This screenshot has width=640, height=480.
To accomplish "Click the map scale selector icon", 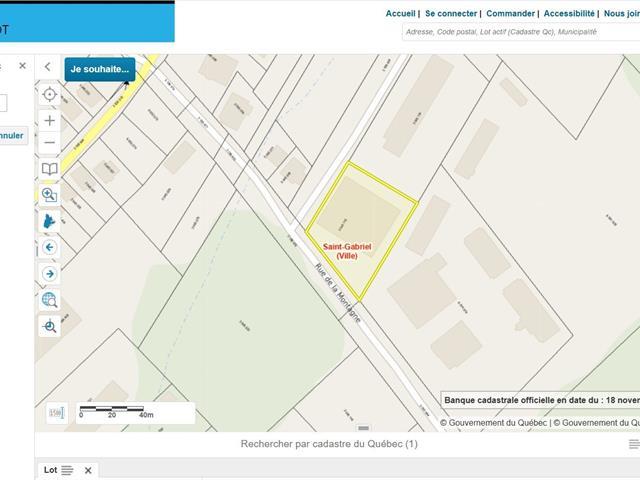I will coord(56,412).
